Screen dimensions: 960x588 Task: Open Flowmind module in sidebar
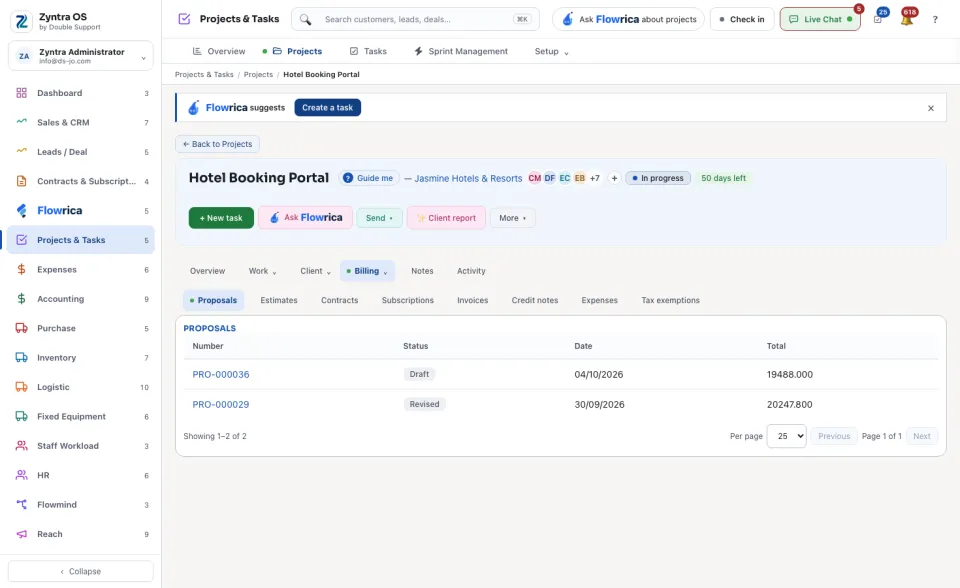point(81,505)
